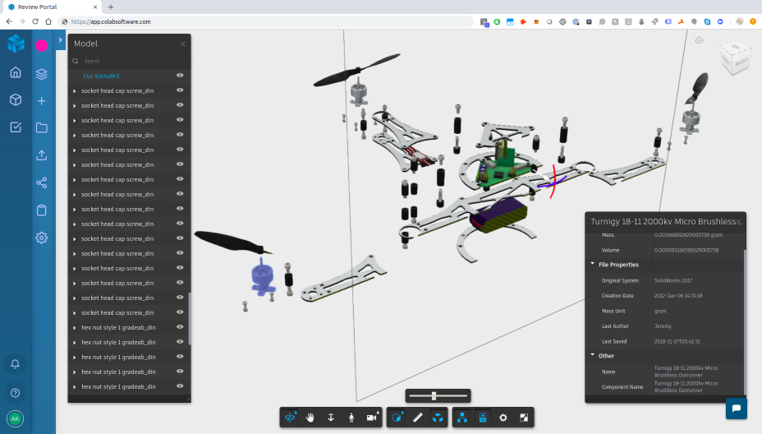
Task: Collapse the File Properties section
Action: [592, 264]
